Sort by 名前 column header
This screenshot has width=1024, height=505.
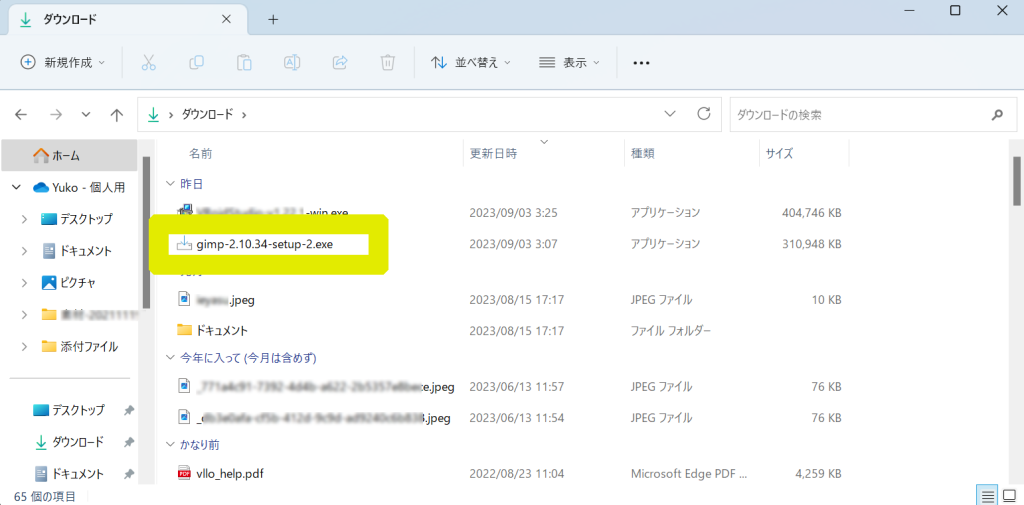200,154
